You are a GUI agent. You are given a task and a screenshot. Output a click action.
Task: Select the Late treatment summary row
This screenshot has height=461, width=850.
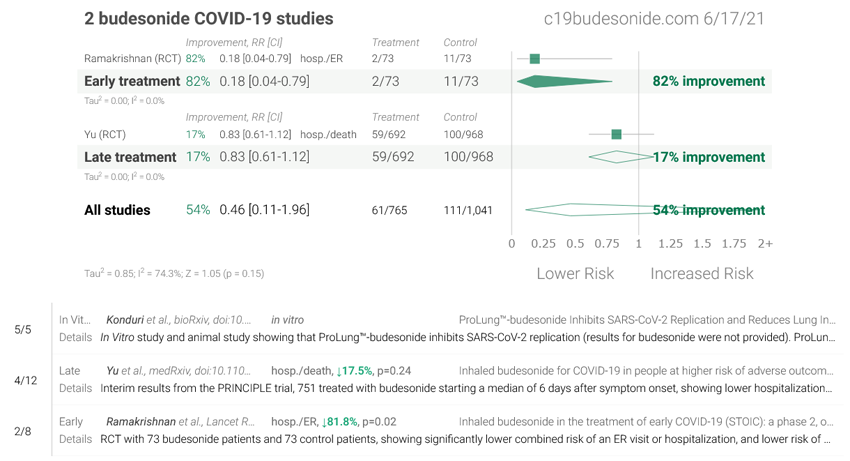point(130,157)
